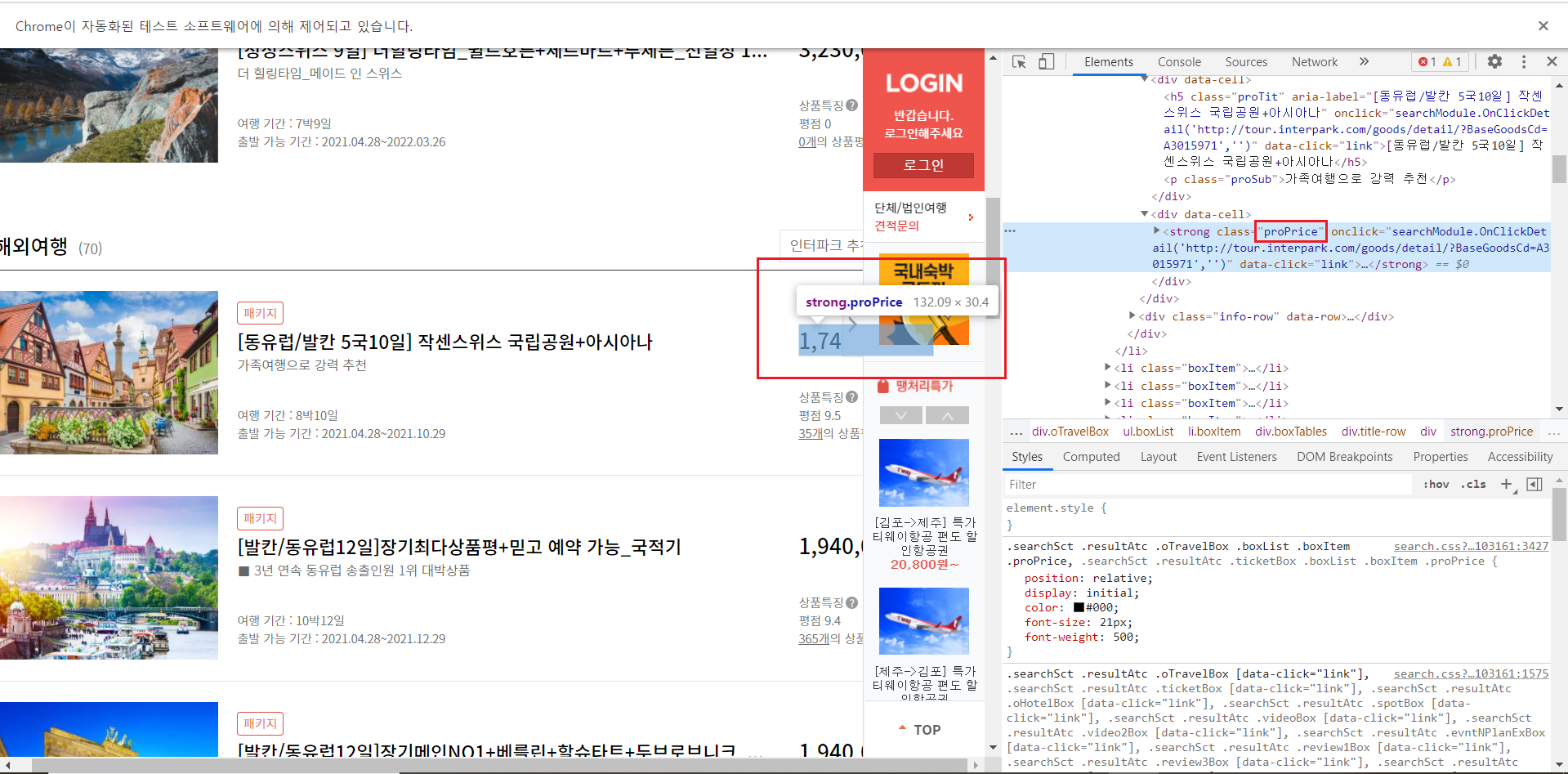Image resolution: width=1568 pixels, height=774 pixels.
Task: Expand the third collapsed li boxItem node
Action: (1108, 403)
